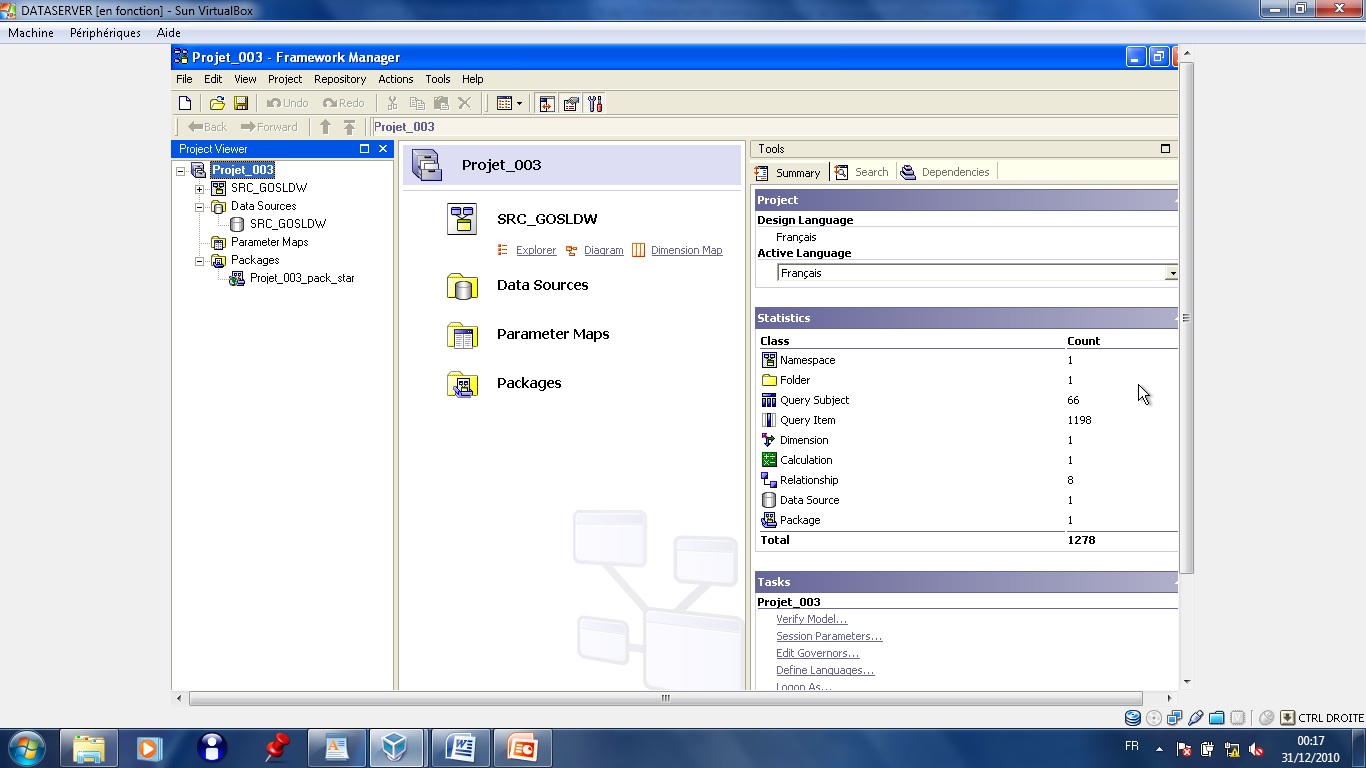Image resolution: width=1366 pixels, height=768 pixels.
Task: Click the horizontal scrollbar at bottom
Action: pyautogui.click(x=665, y=699)
